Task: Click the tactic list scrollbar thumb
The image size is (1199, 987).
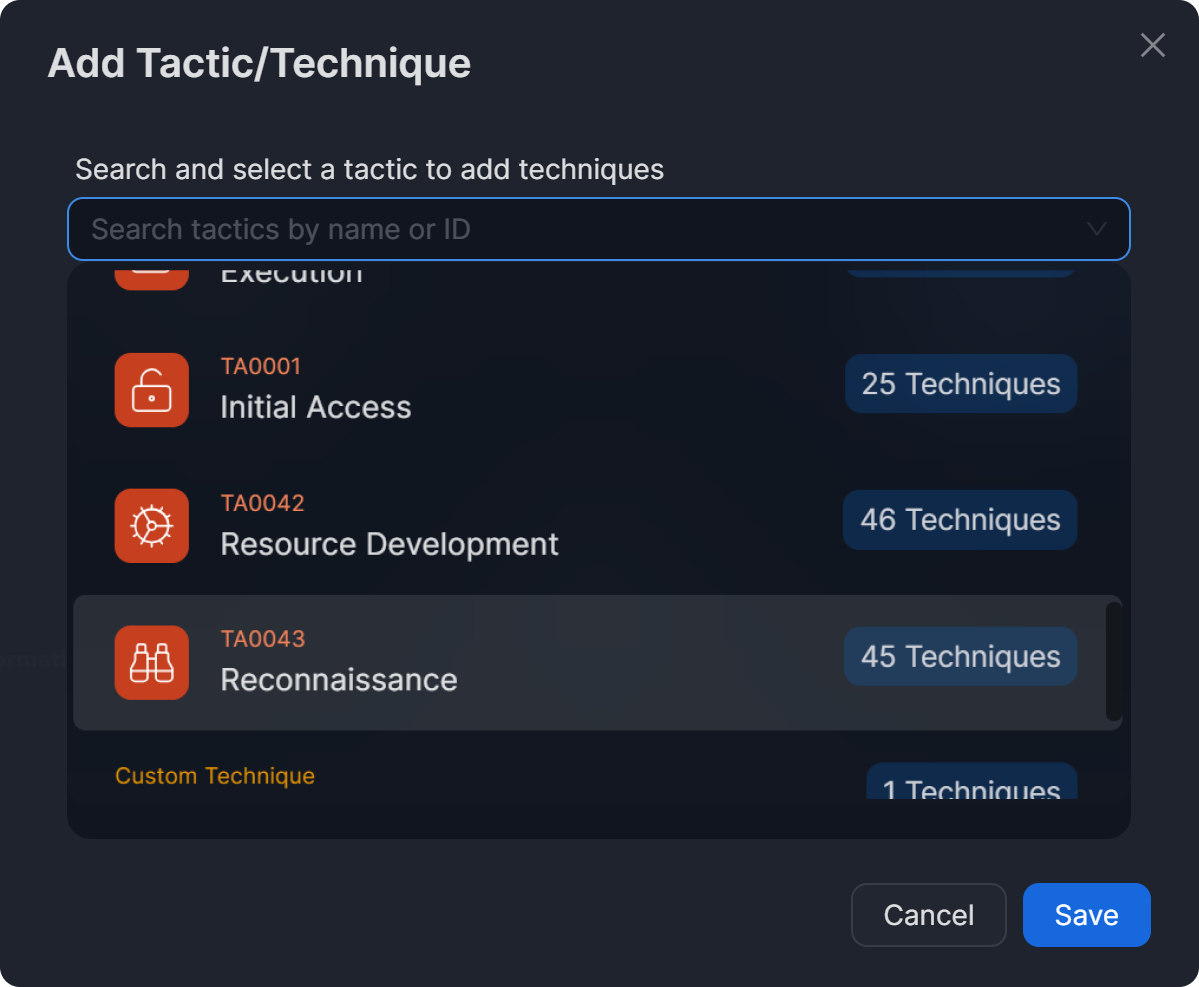Action: tap(1113, 661)
